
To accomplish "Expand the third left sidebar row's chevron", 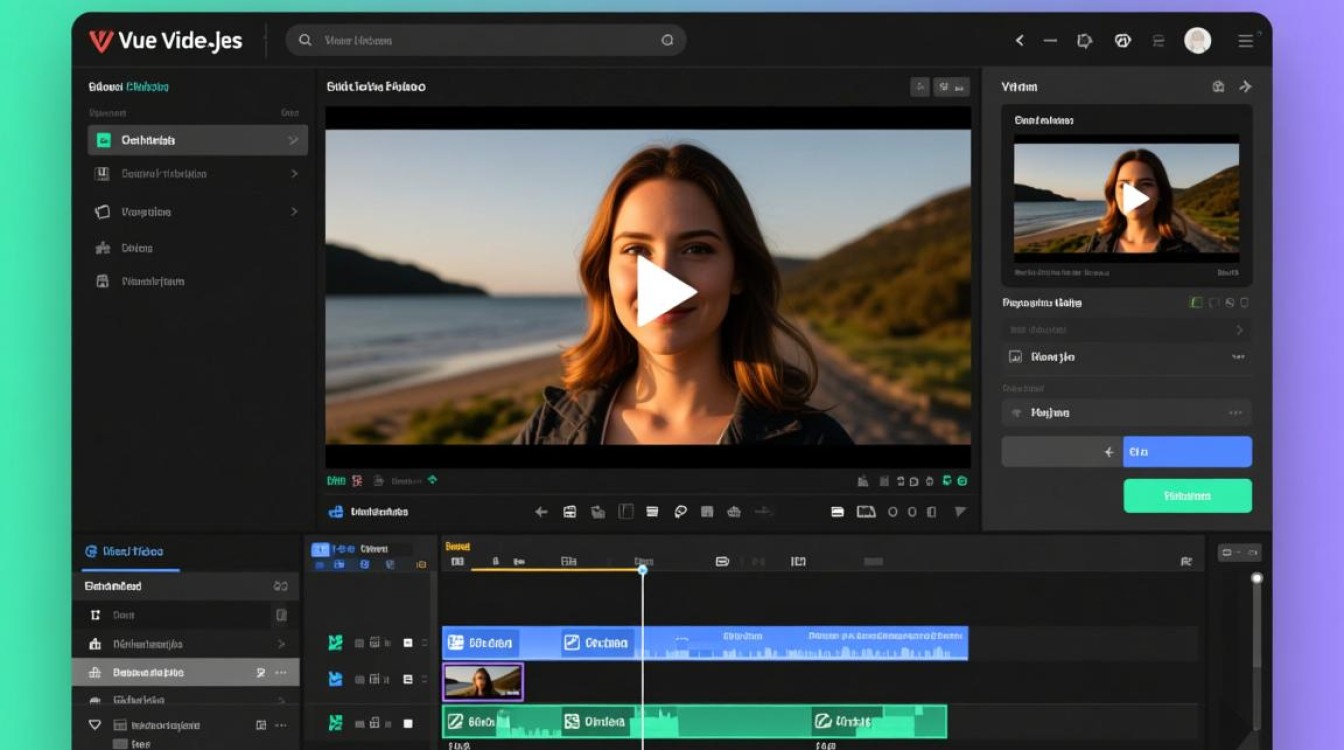I will [x=294, y=212].
